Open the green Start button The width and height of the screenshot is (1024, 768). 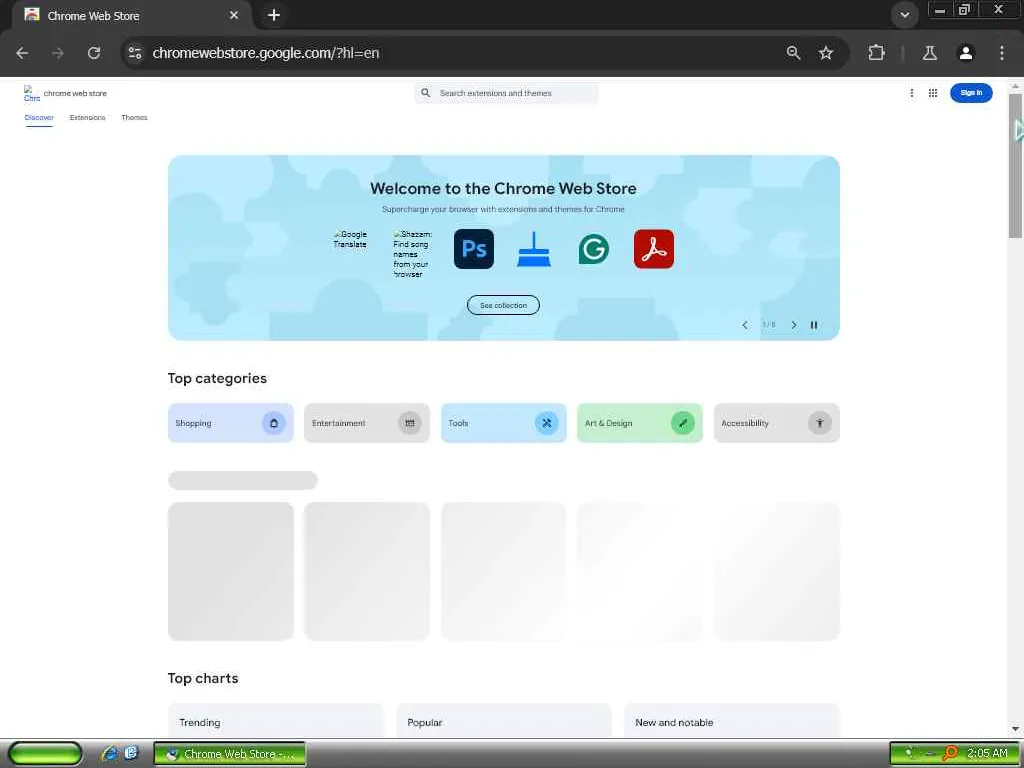pyautogui.click(x=45, y=754)
